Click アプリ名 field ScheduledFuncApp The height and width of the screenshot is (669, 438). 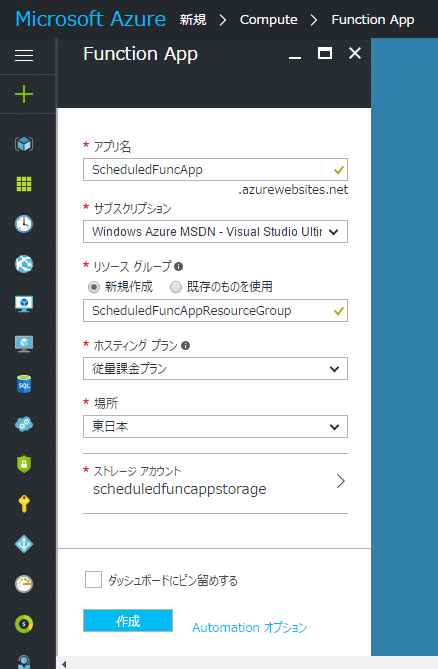tap(215, 170)
